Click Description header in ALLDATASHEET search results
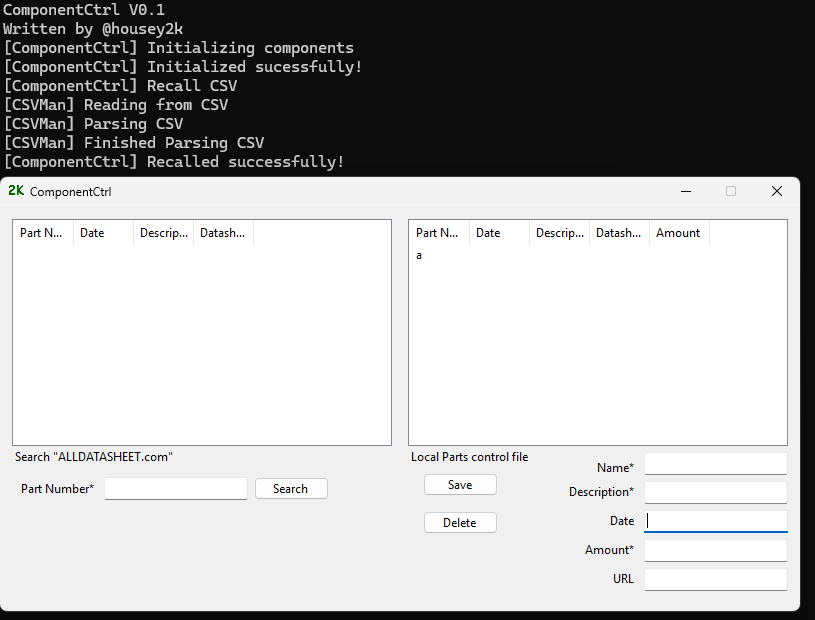Viewport: 815px width, 620px height. [x=163, y=233]
